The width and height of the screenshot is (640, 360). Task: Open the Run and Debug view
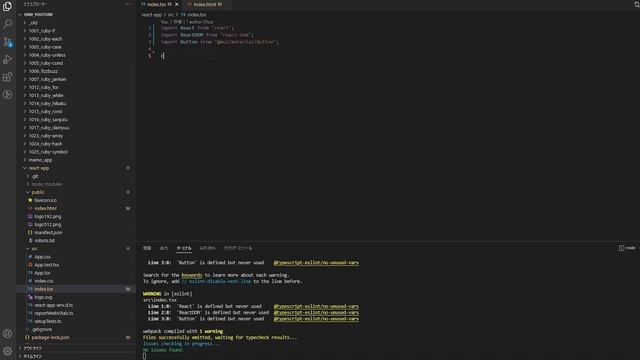click(7, 59)
